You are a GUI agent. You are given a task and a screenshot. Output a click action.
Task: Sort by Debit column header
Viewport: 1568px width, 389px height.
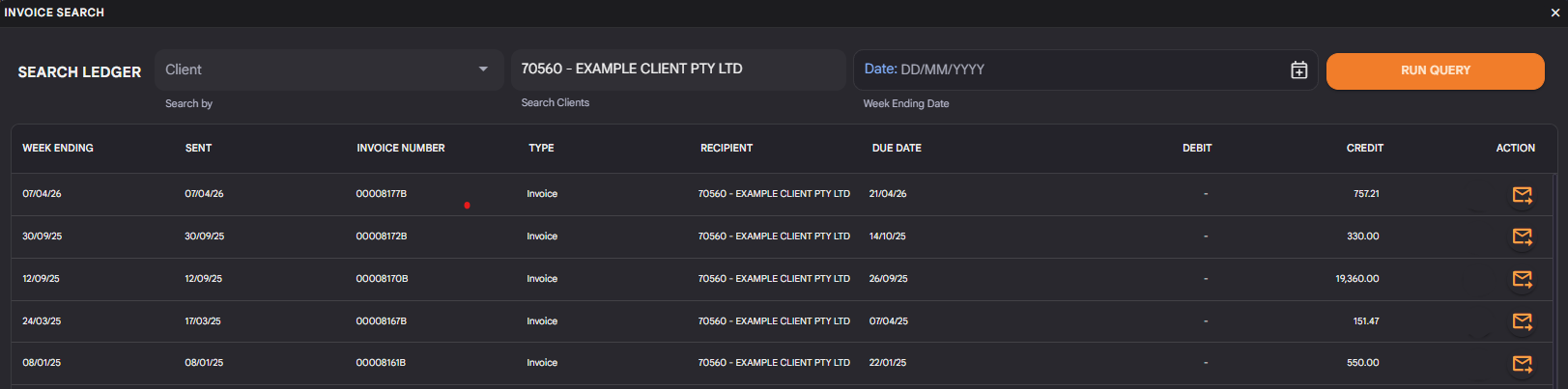1197,148
